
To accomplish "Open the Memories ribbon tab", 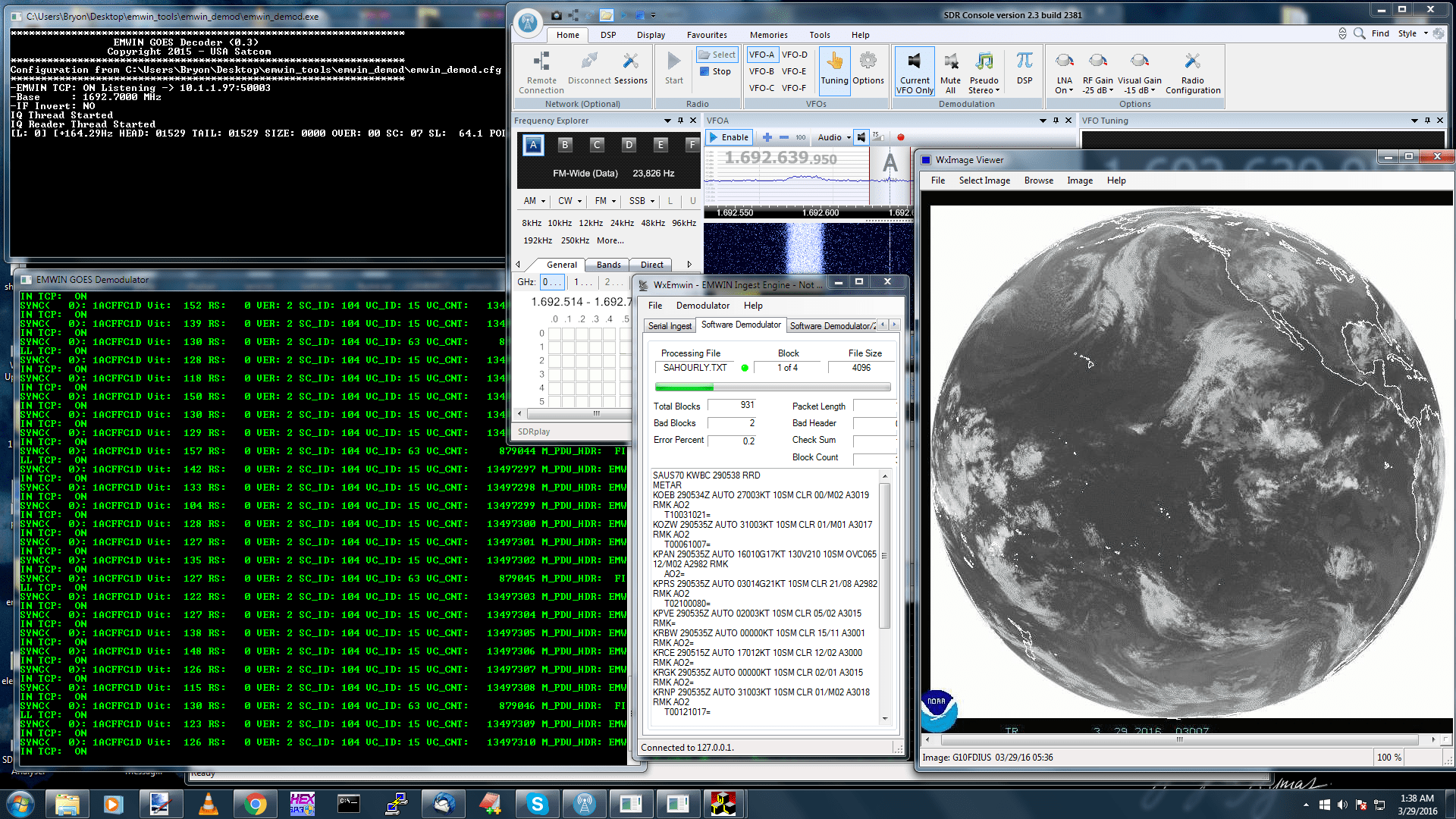I will coord(768,35).
